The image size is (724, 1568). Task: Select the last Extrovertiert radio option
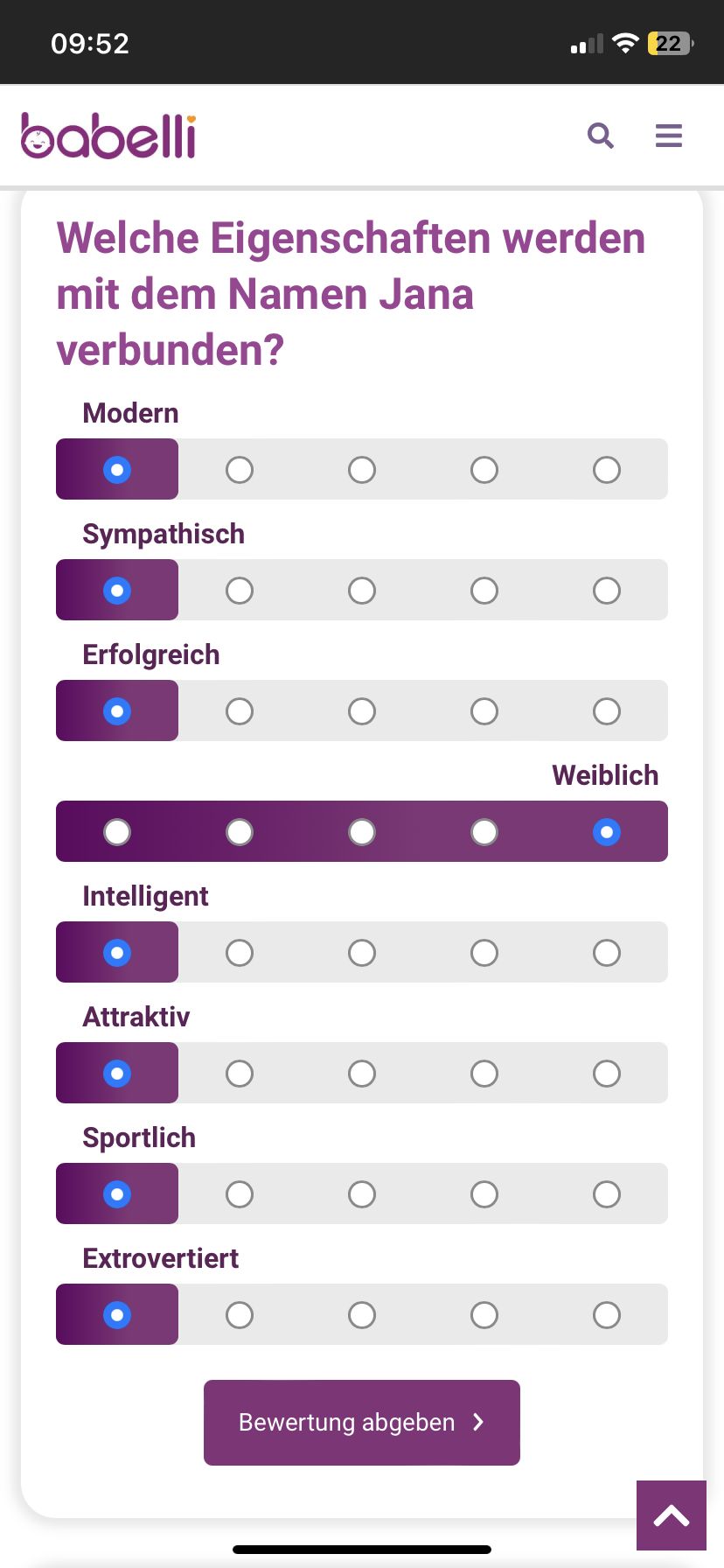pyautogui.click(x=607, y=1315)
